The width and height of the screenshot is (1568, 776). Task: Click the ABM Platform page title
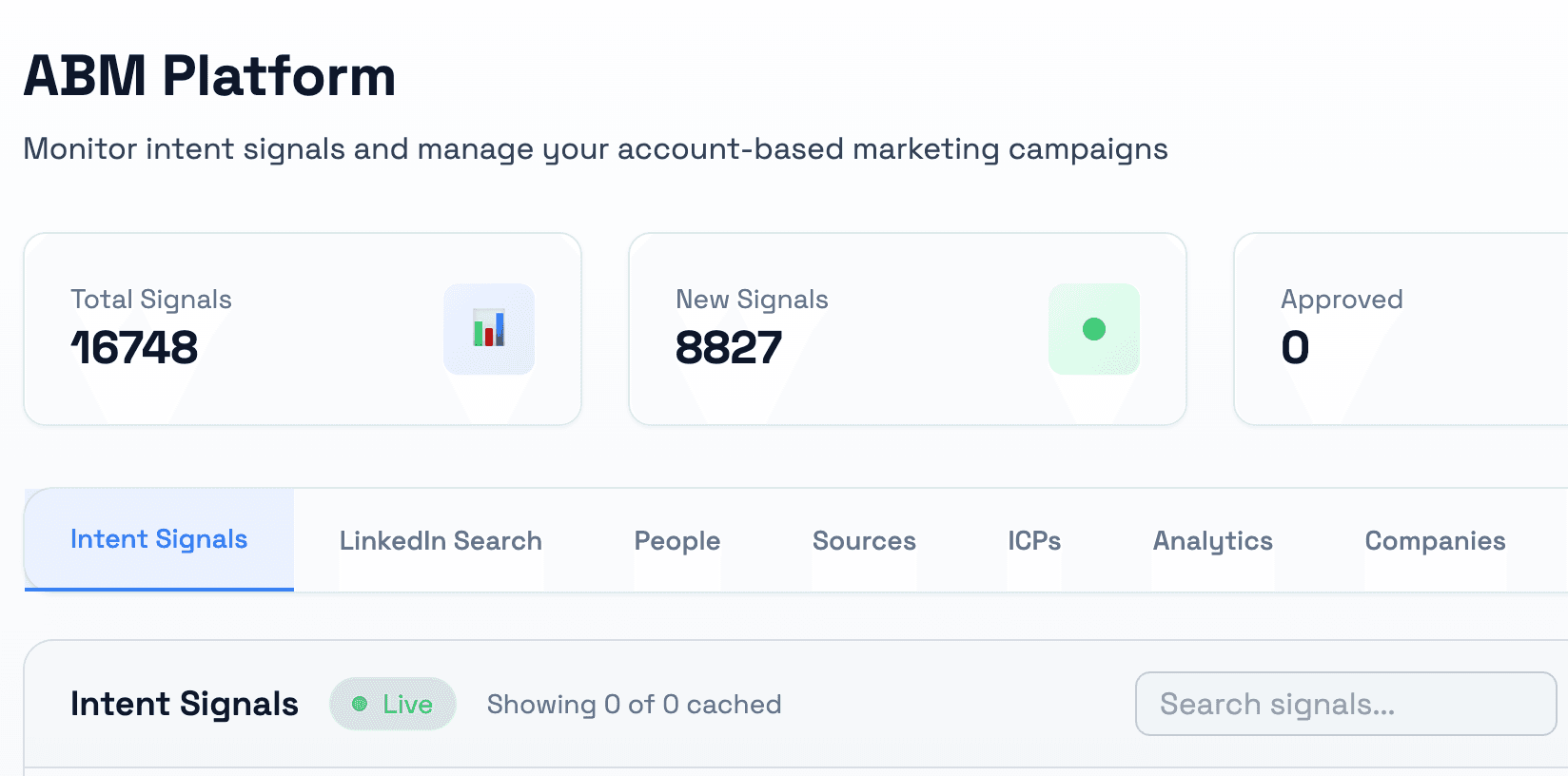click(x=210, y=76)
